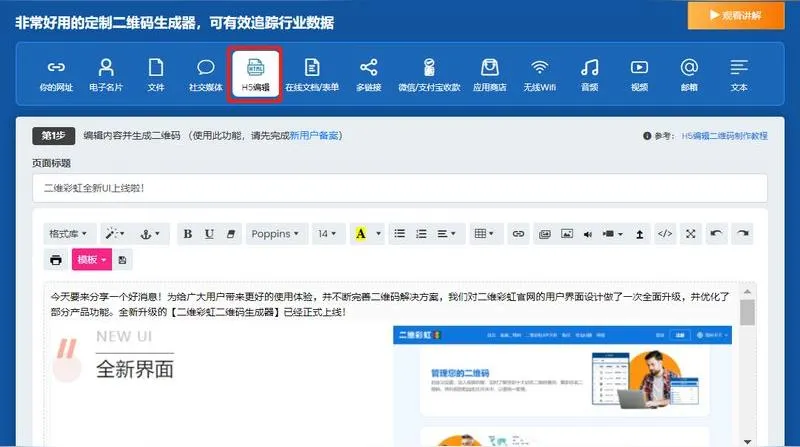Open code view with the </> icon
Viewport: 800px width, 447px height.
click(x=664, y=234)
